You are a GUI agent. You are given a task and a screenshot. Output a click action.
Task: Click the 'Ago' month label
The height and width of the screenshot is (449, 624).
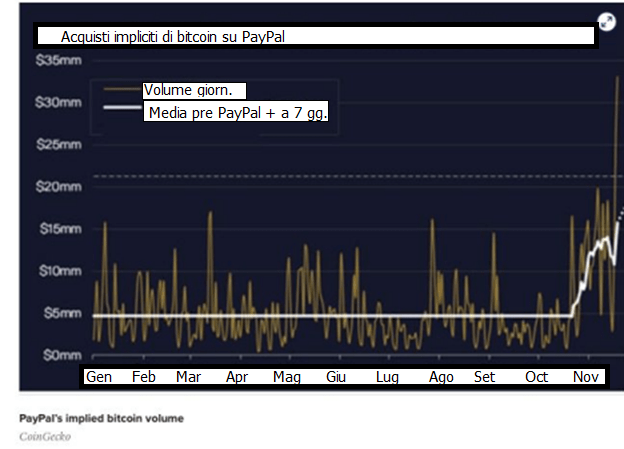click(441, 377)
